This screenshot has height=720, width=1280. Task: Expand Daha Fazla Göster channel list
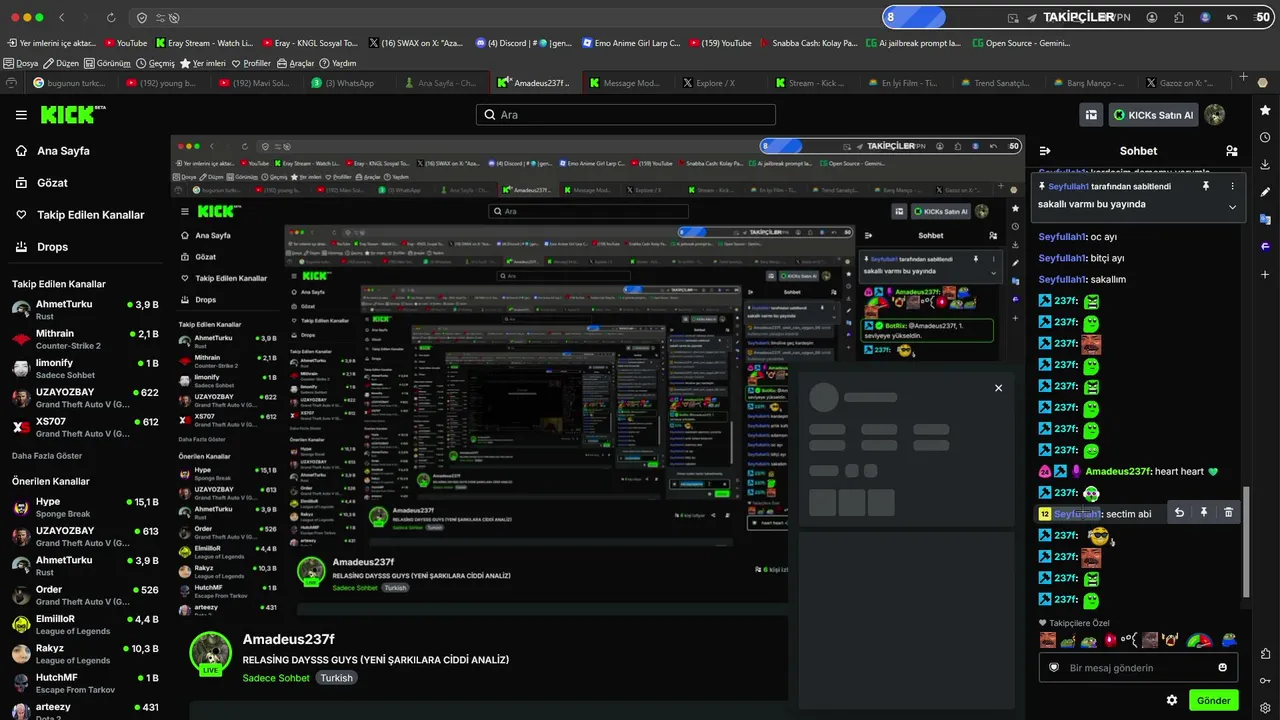(47, 456)
